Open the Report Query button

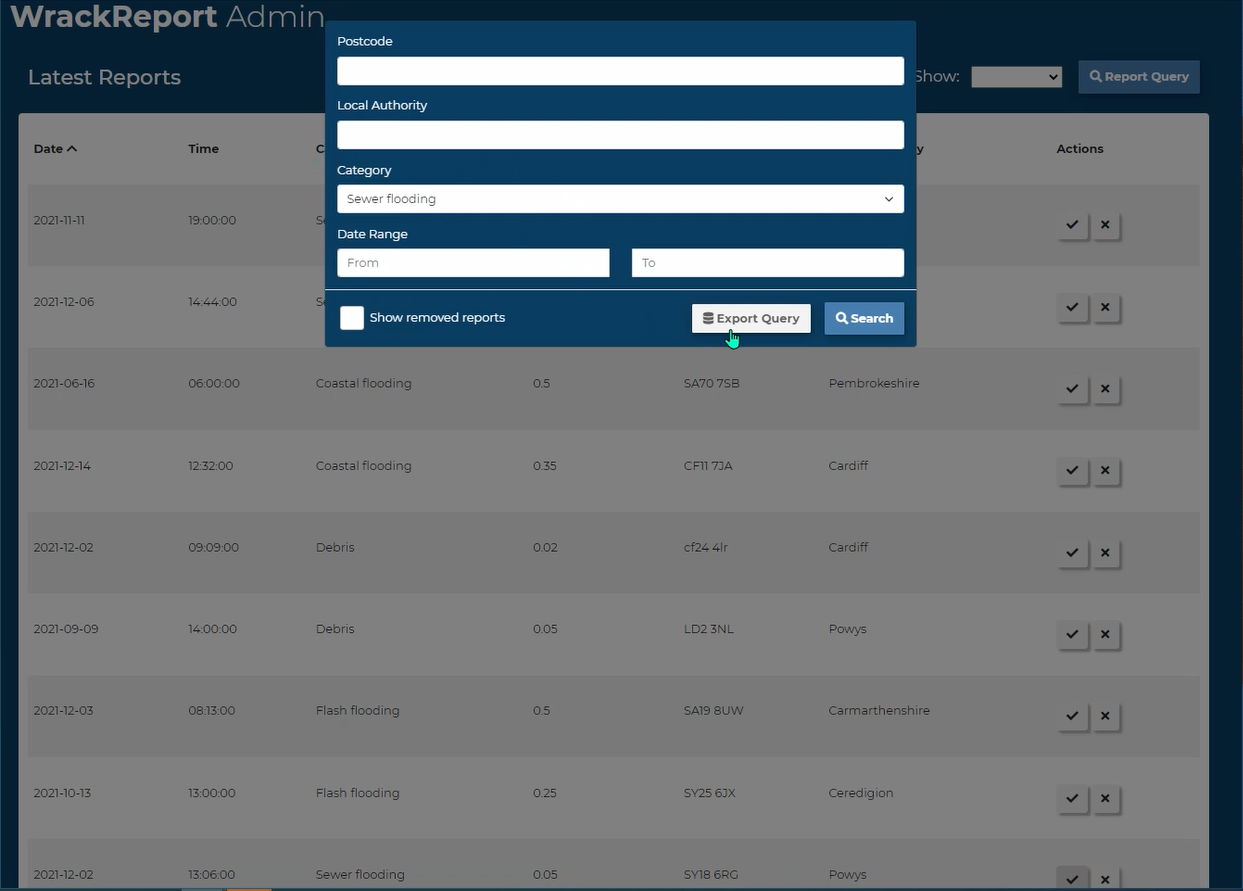click(1138, 77)
